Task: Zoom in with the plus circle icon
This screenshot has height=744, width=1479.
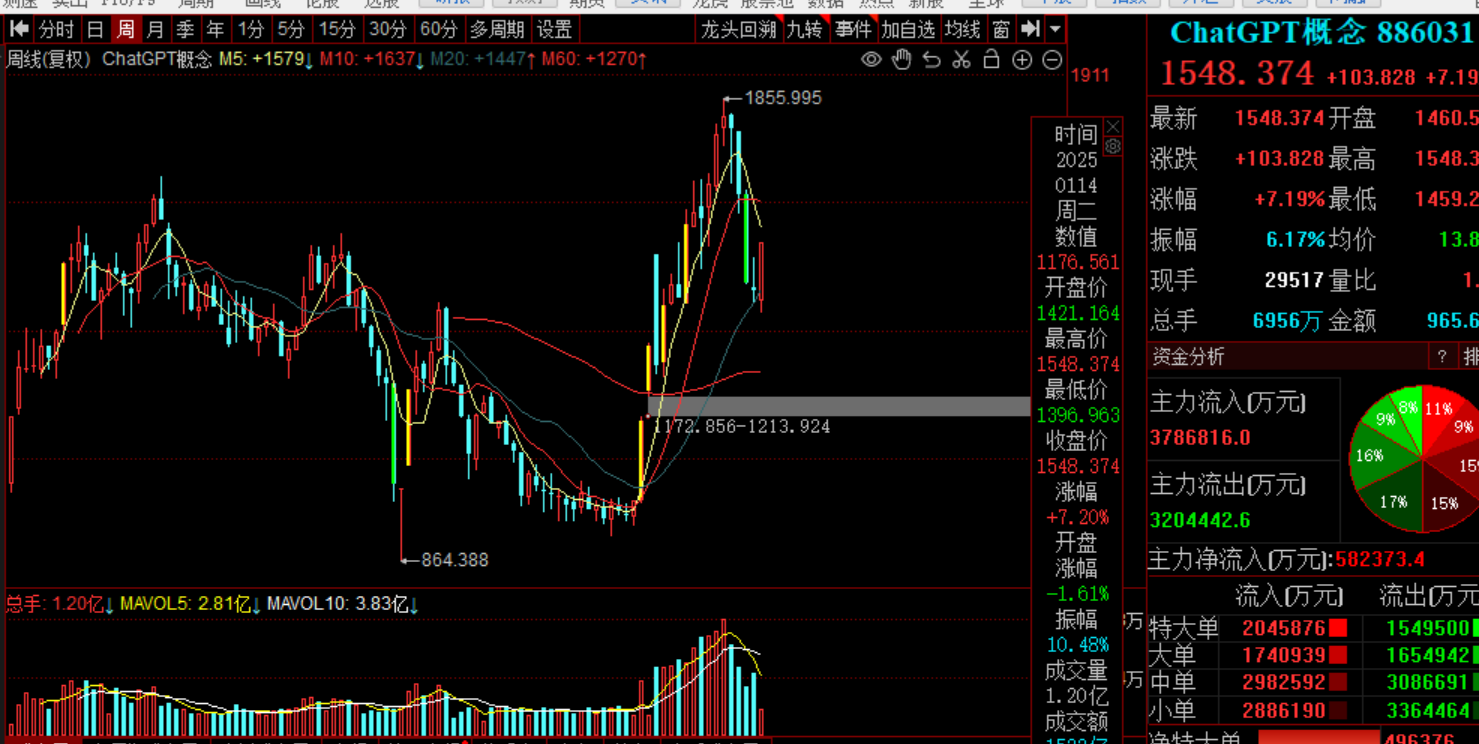Action: (x=1022, y=60)
